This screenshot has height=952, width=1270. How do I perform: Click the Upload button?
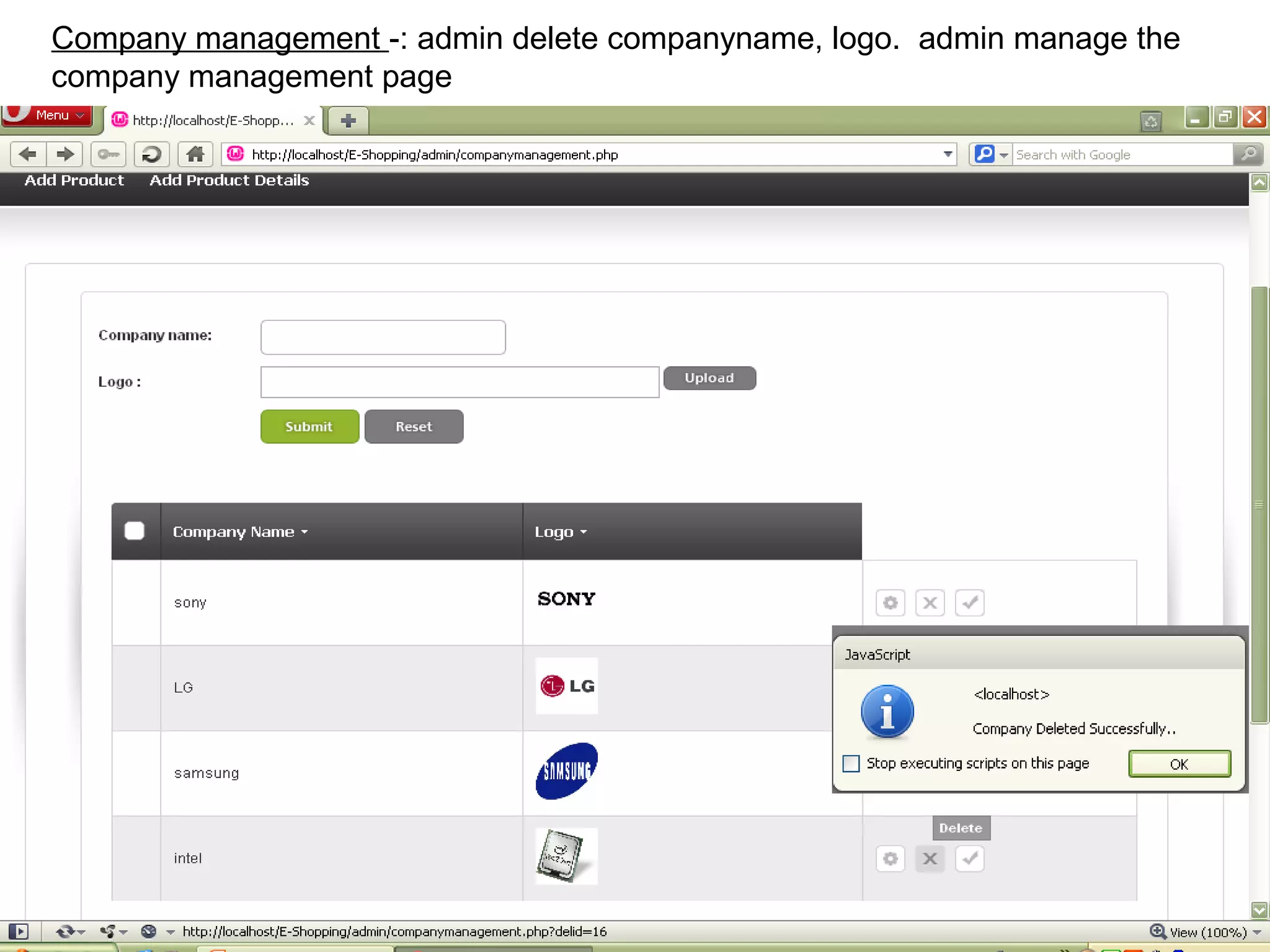click(x=709, y=378)
